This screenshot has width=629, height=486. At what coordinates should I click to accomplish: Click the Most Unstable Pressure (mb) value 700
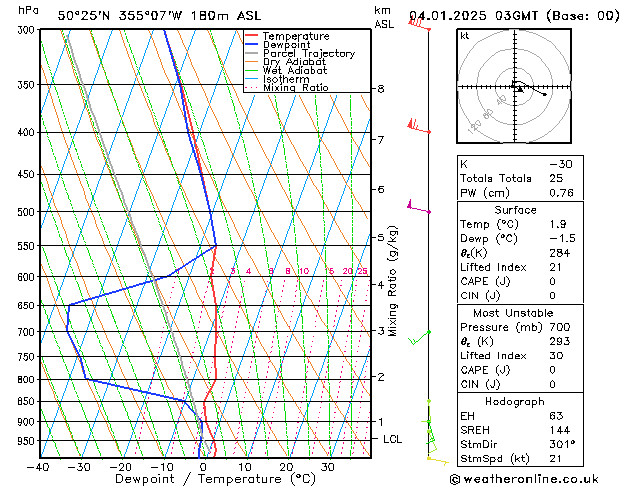[560, 327]
